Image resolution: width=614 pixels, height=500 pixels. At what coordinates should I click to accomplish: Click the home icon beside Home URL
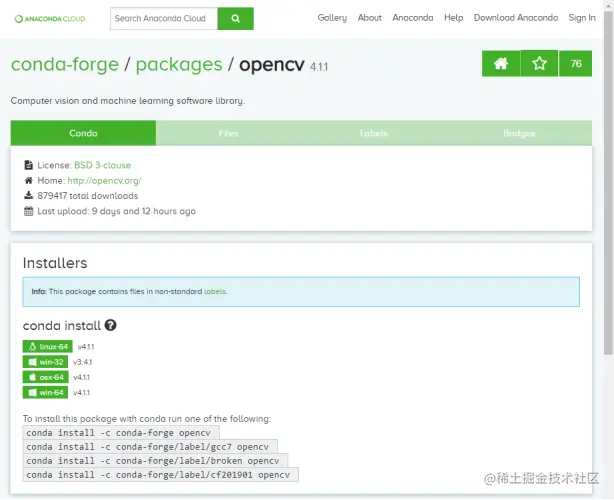(29, 181)
